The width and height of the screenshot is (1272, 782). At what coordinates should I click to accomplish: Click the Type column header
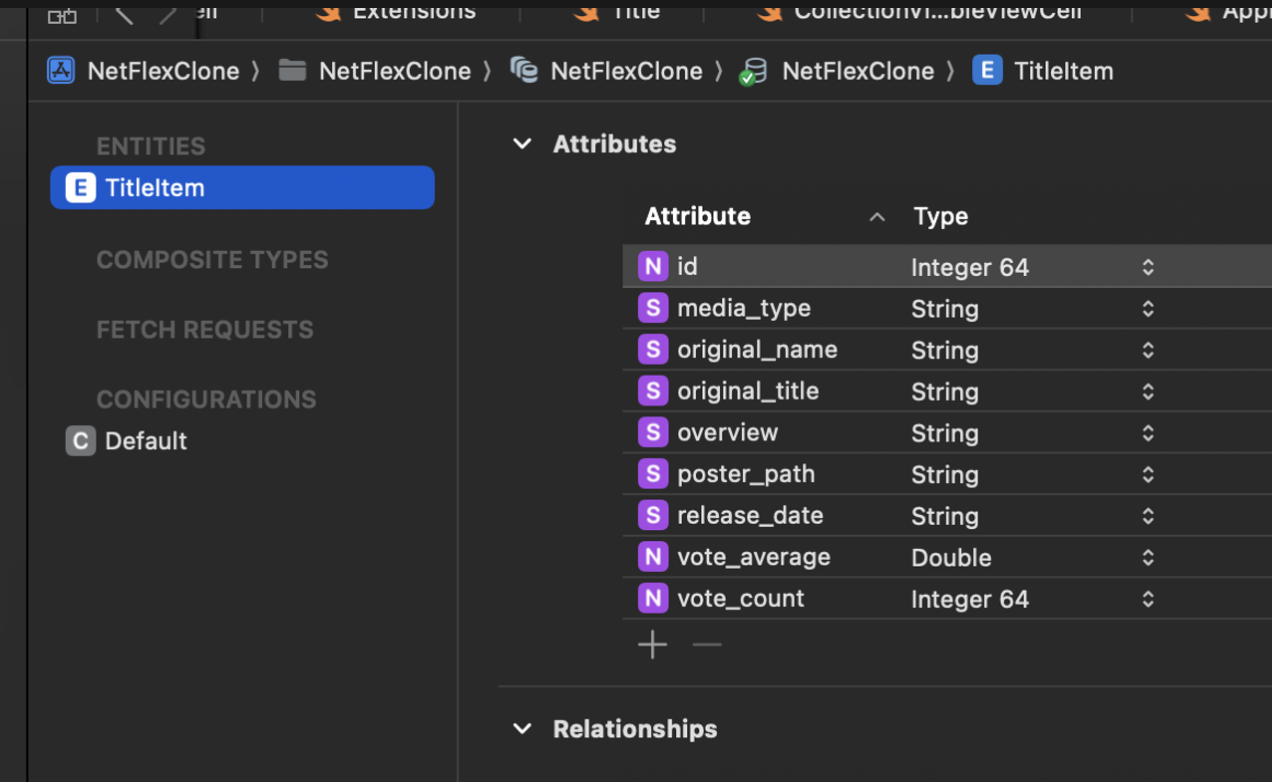[x=941, y=217]
